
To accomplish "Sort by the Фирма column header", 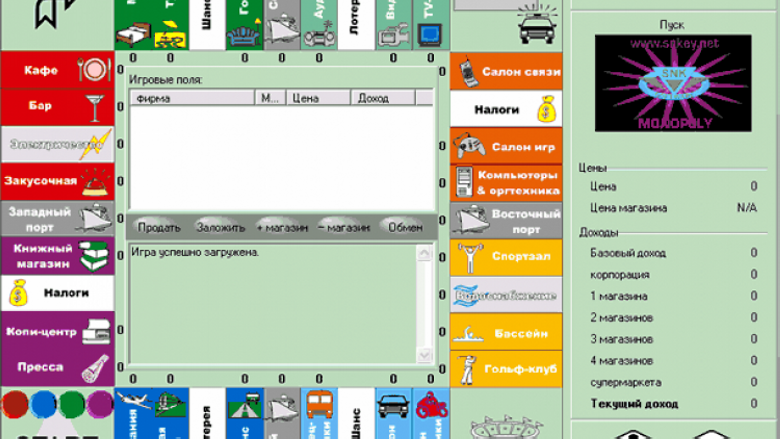I will point(193,98).
